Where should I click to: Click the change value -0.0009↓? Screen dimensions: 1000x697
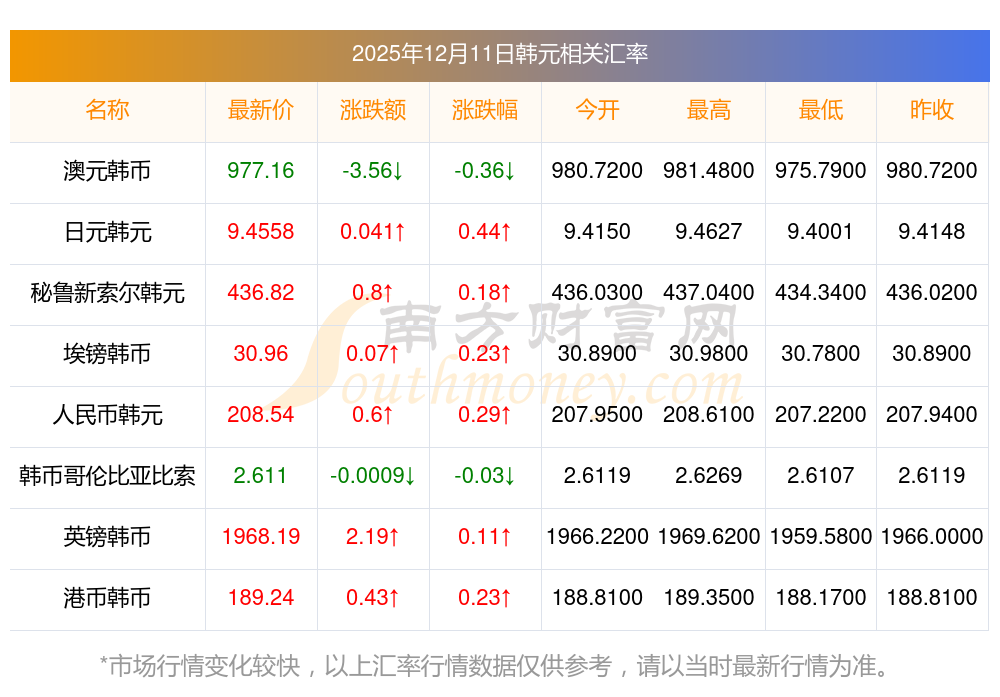coord(373,476)
